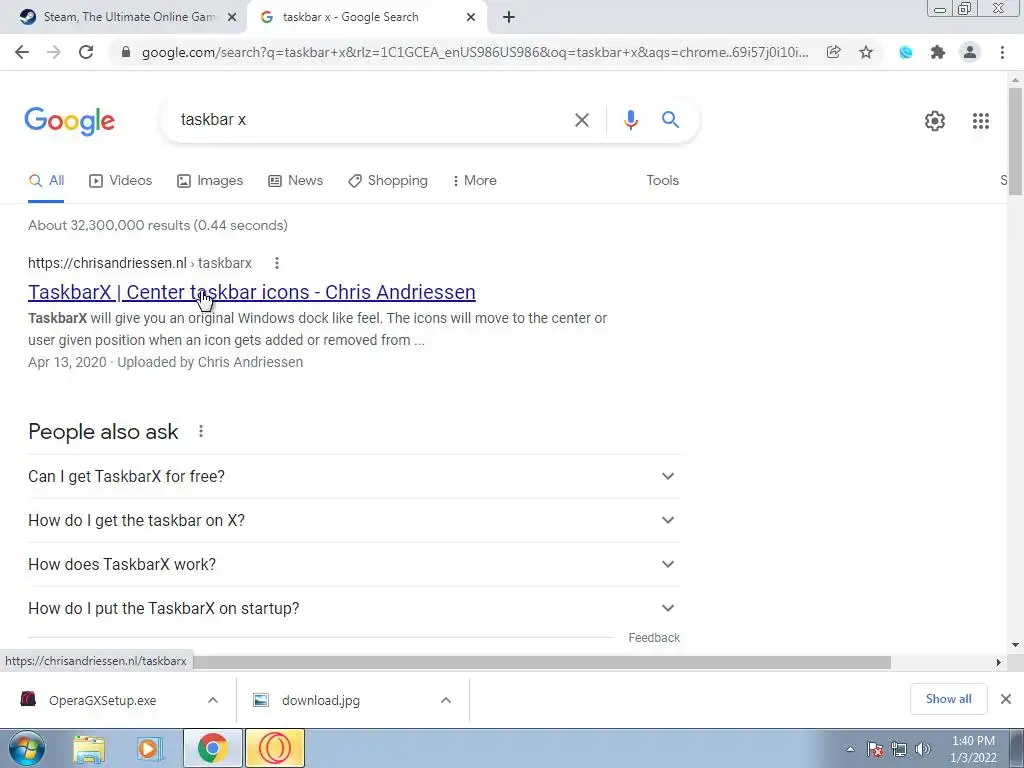Open the Chrome profile avatar
1024x768 pixels.
pos(970,52)
